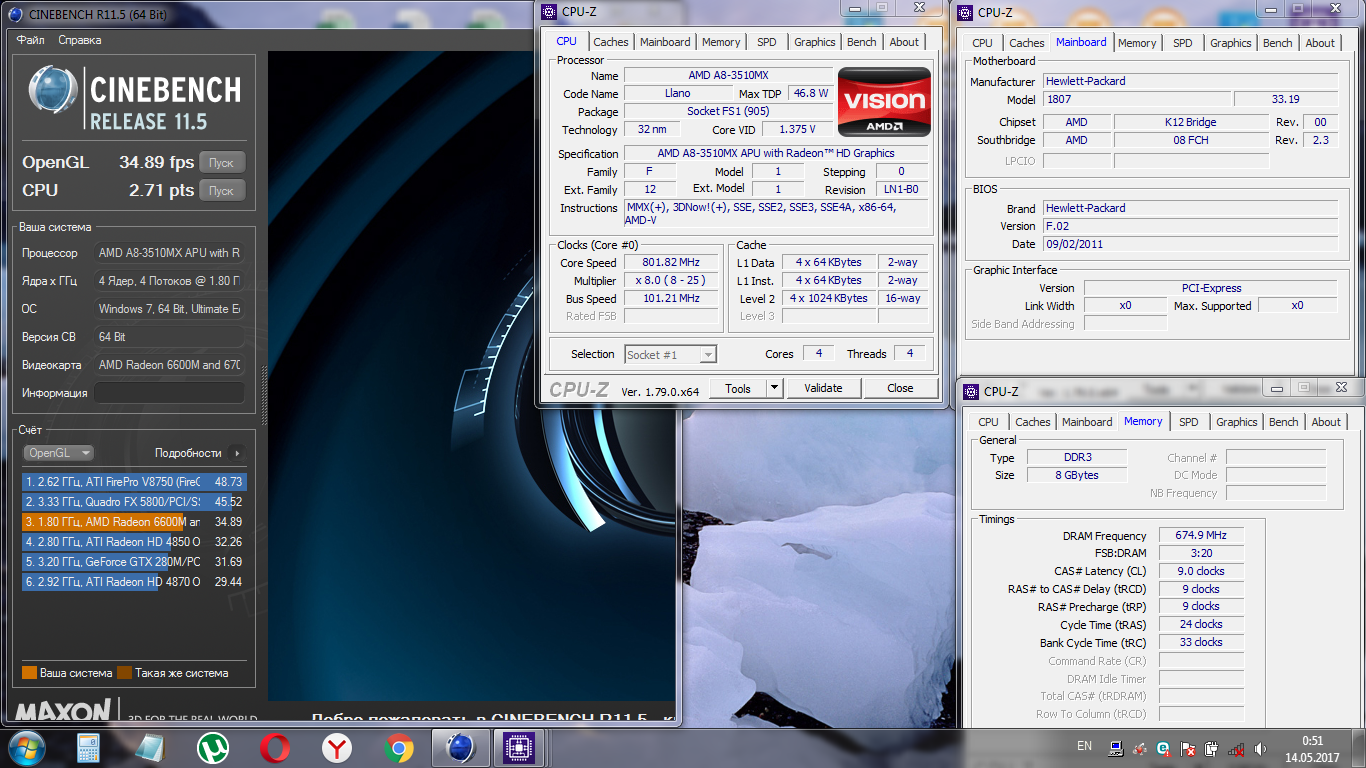Click the Cycle Time value 24 clocks

(1201, 624)
